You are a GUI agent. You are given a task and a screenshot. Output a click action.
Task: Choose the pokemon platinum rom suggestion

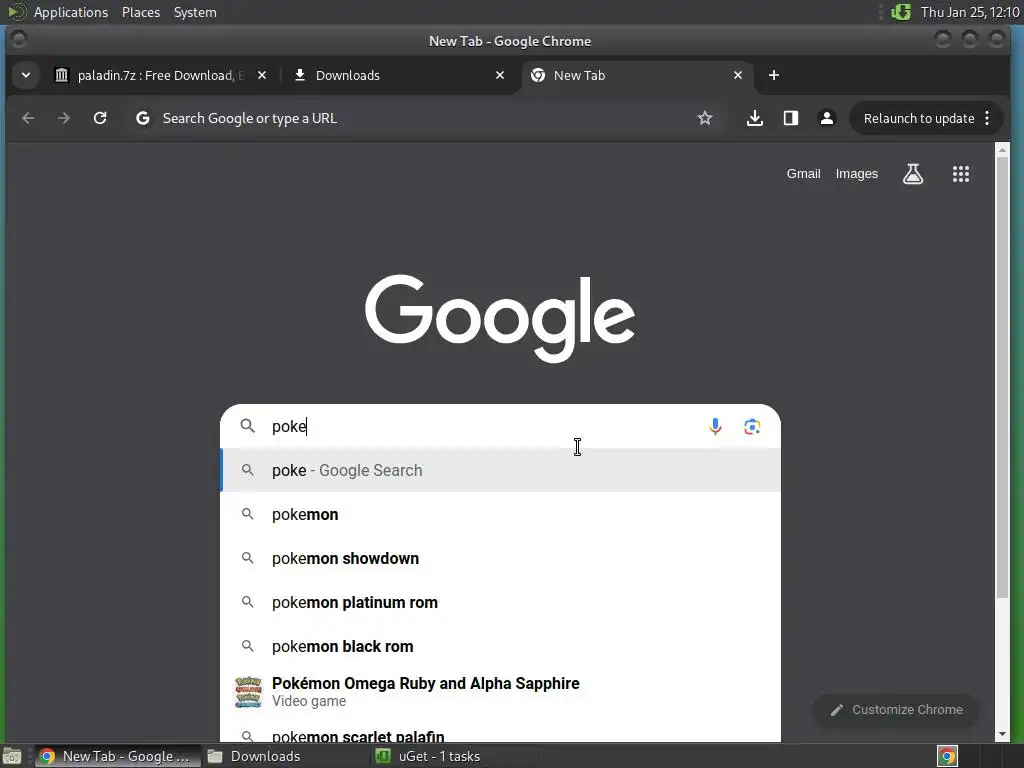point(500,602)
